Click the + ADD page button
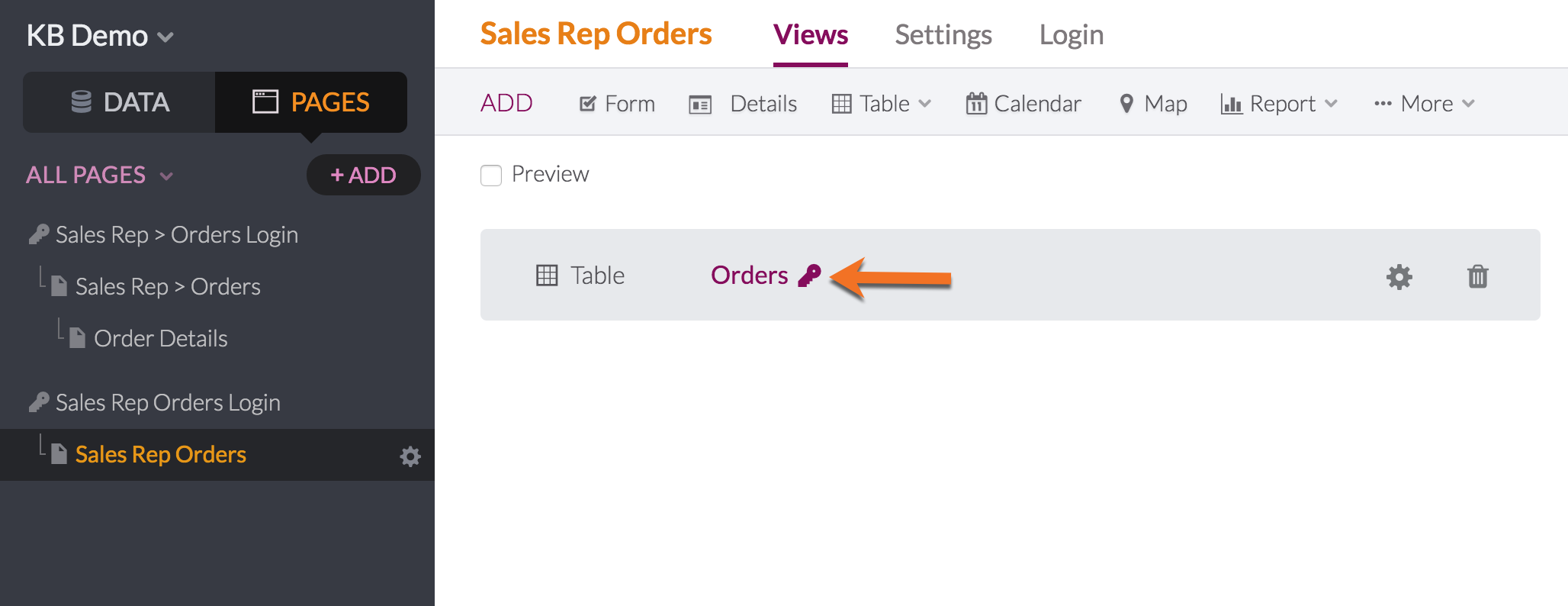Image resolution: width=1568 pixels, height=606 pixels. (363, 175)
